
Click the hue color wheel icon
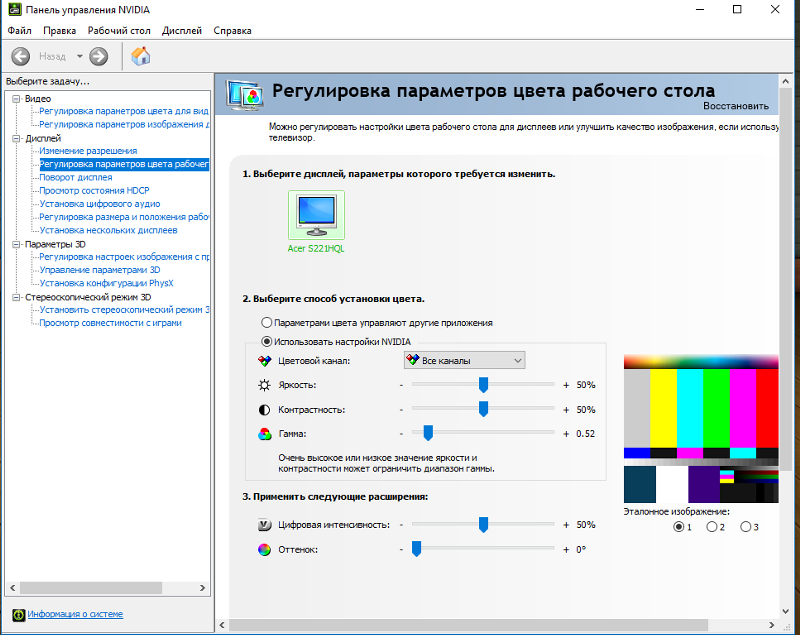point(264,550)
